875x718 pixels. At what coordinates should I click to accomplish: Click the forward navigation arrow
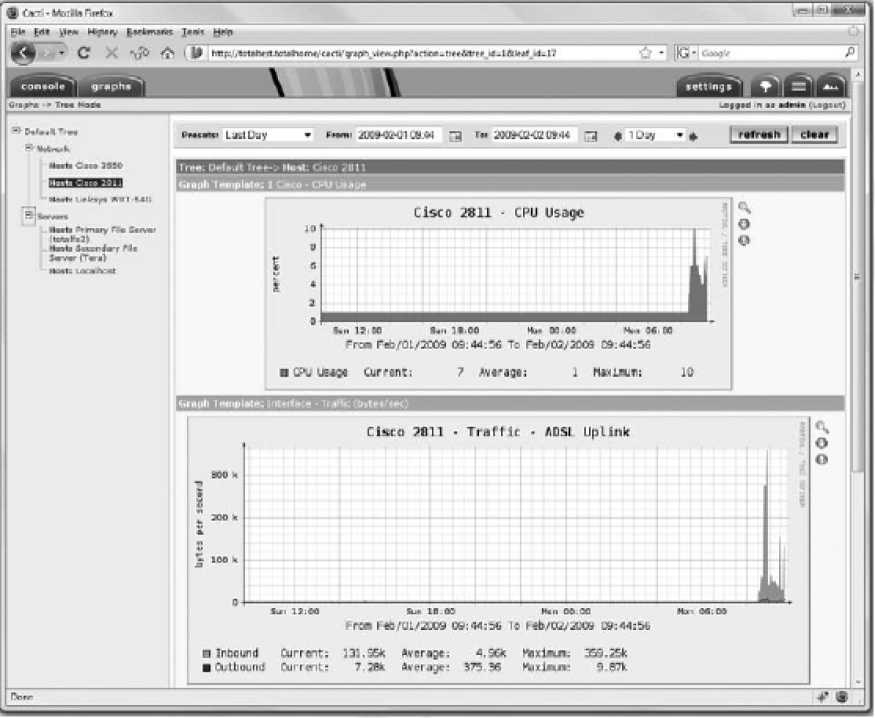click(48, 53)
